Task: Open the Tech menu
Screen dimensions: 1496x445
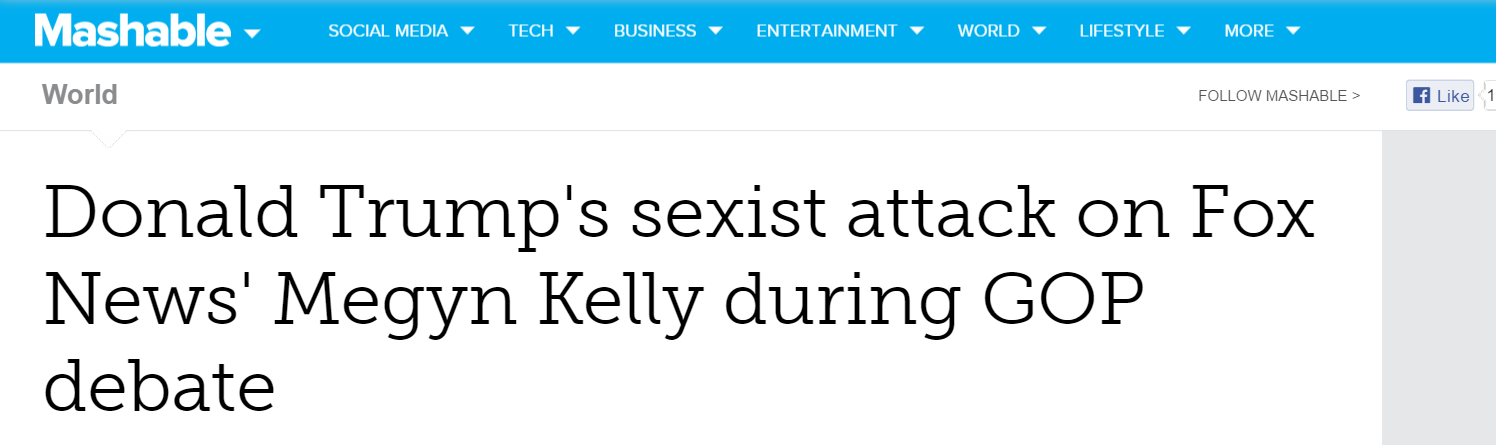Action: click(531, 31)
